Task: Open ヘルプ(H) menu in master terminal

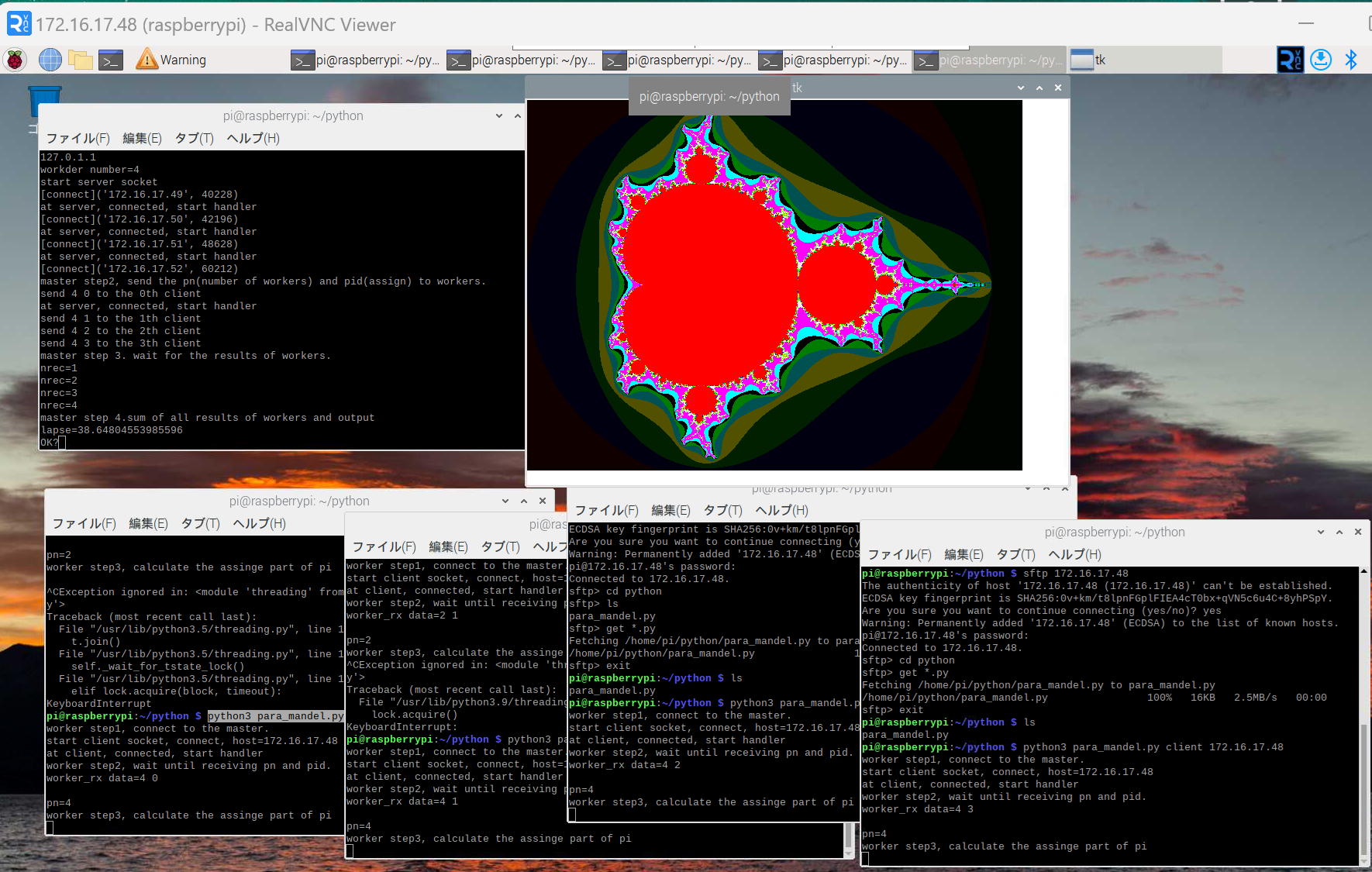Action: click(253, 138)
